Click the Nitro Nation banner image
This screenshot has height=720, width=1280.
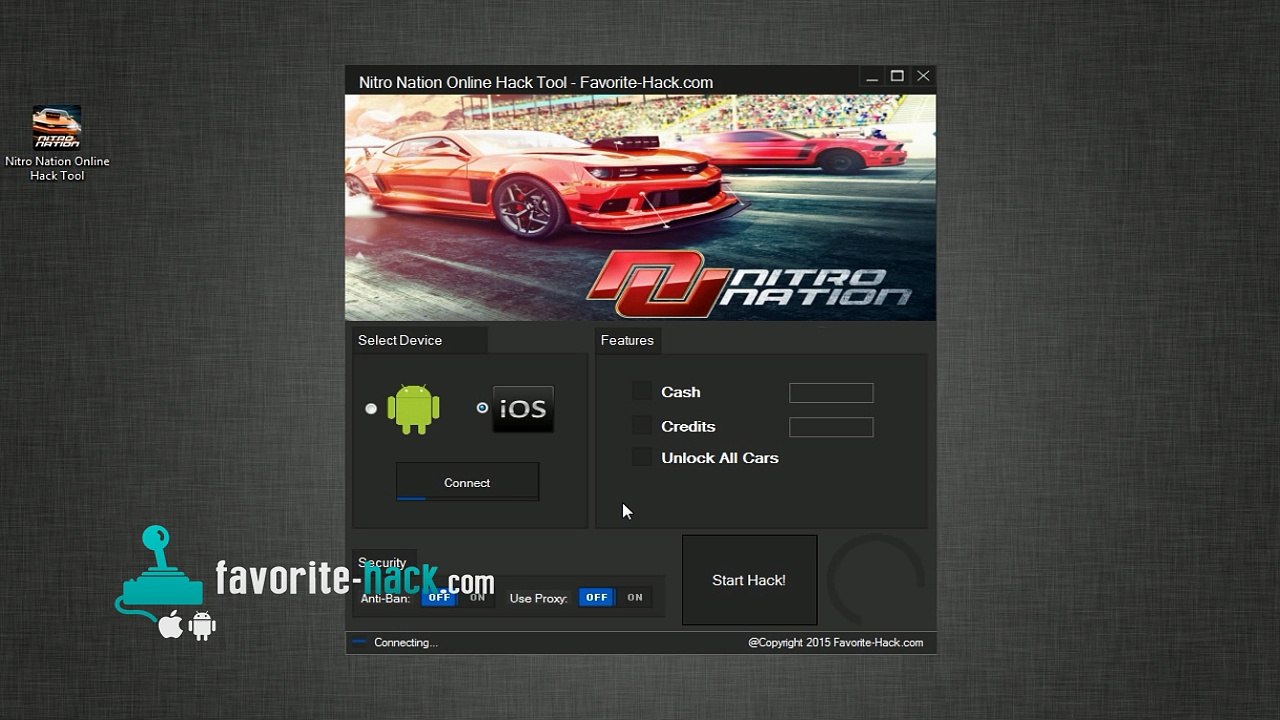tap(641, 208)
